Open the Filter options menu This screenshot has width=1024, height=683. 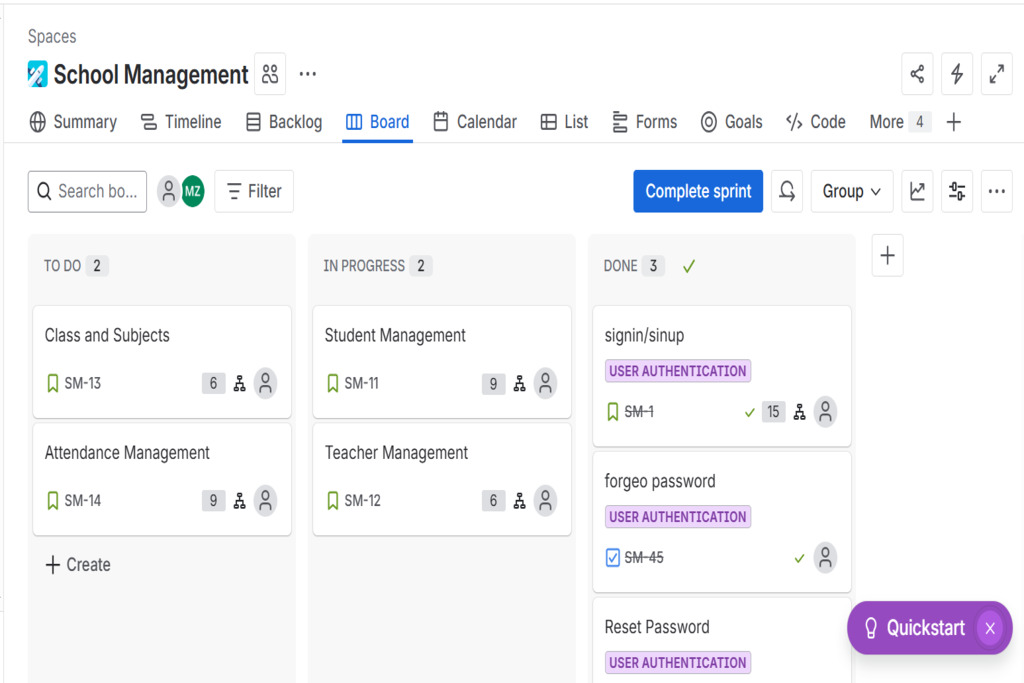pos(254,191)
